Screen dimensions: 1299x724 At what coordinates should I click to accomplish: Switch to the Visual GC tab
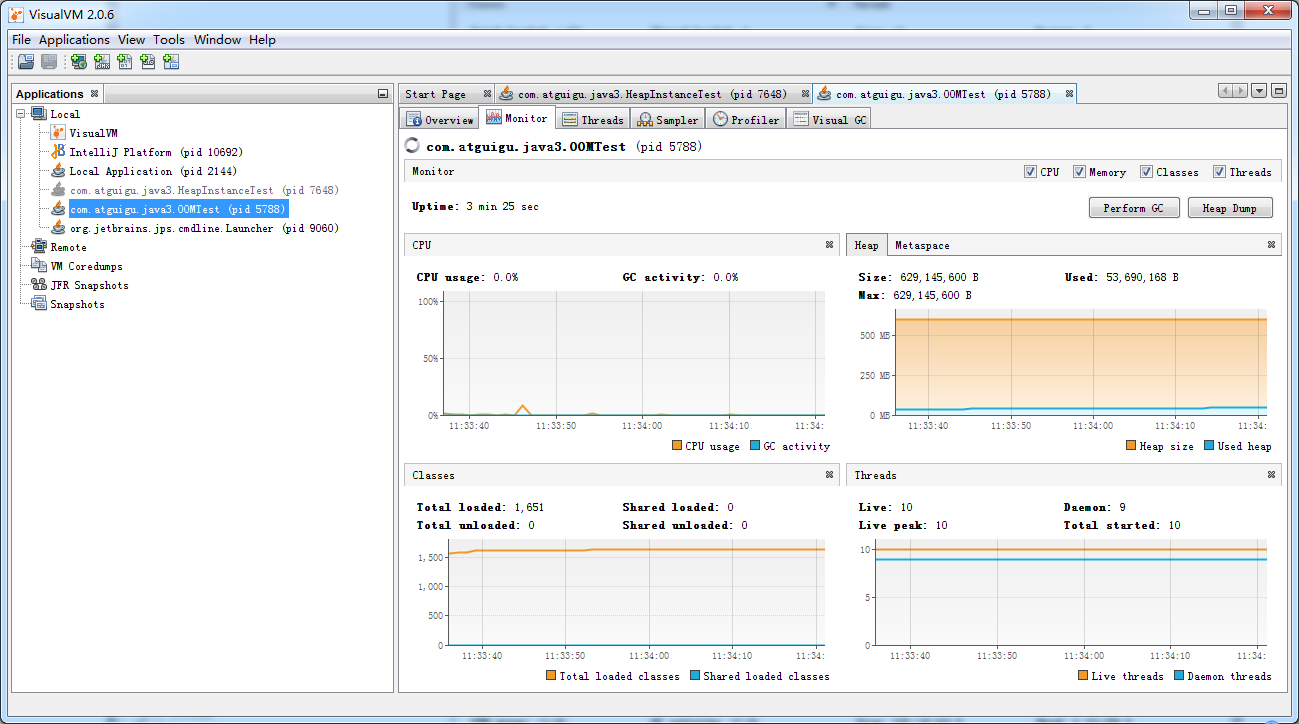(829, 119)
